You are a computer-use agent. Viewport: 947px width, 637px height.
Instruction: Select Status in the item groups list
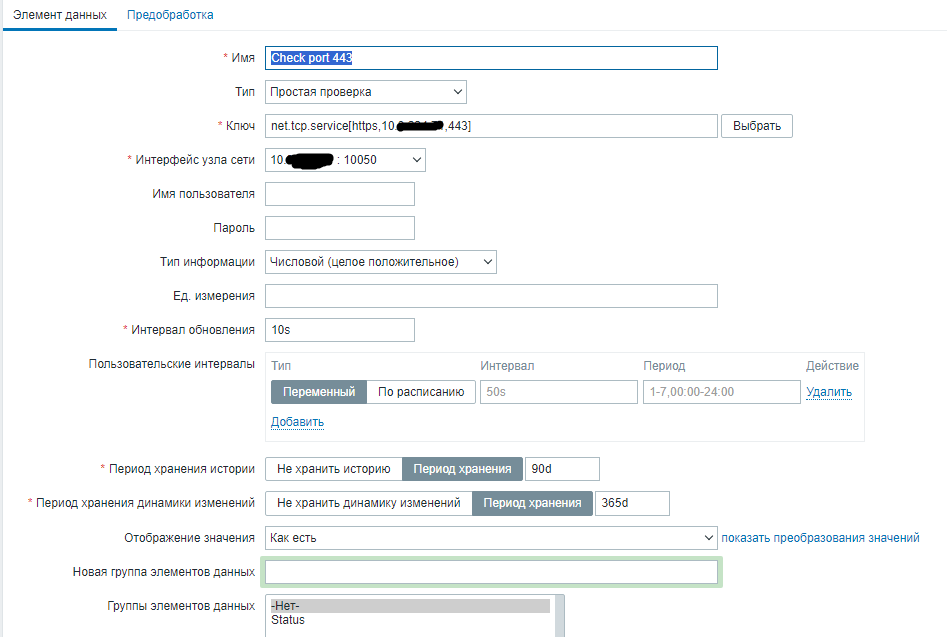(x=289, y=620)
